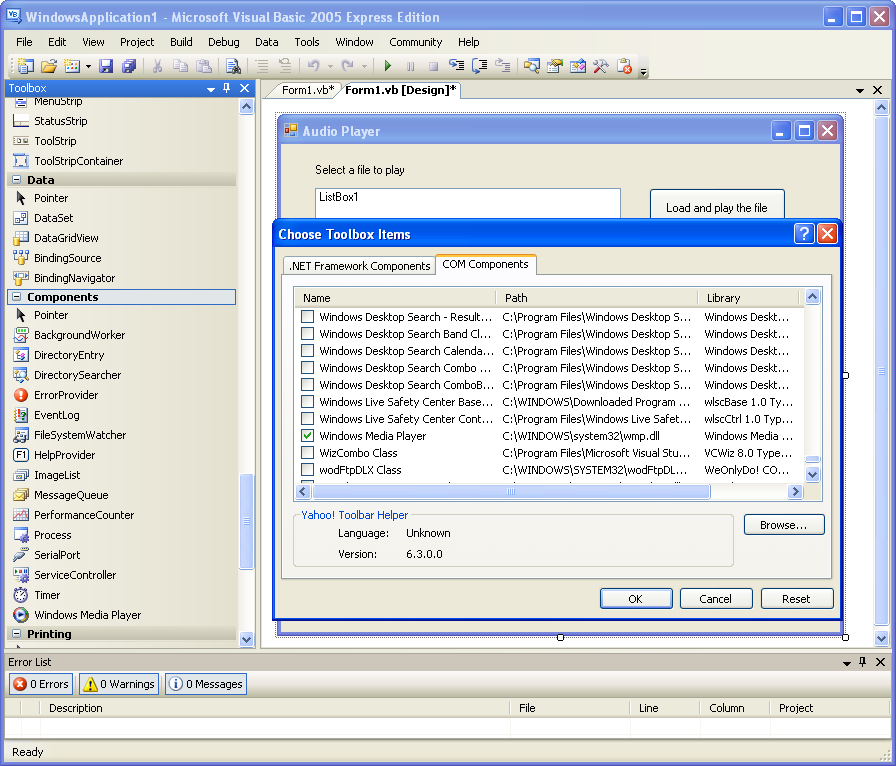Click the Step Over toolbar icon

coord(479,66)
